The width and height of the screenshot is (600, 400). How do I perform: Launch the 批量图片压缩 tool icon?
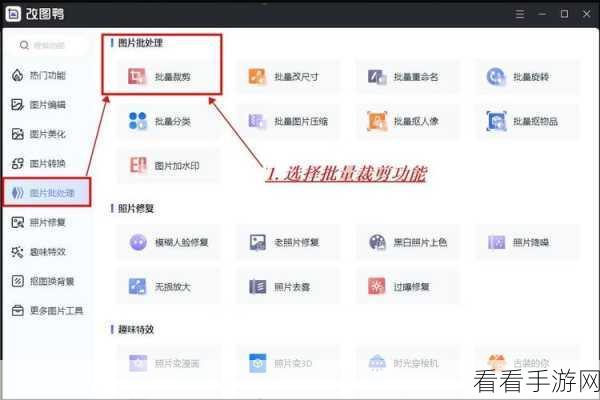click(257, 121)
